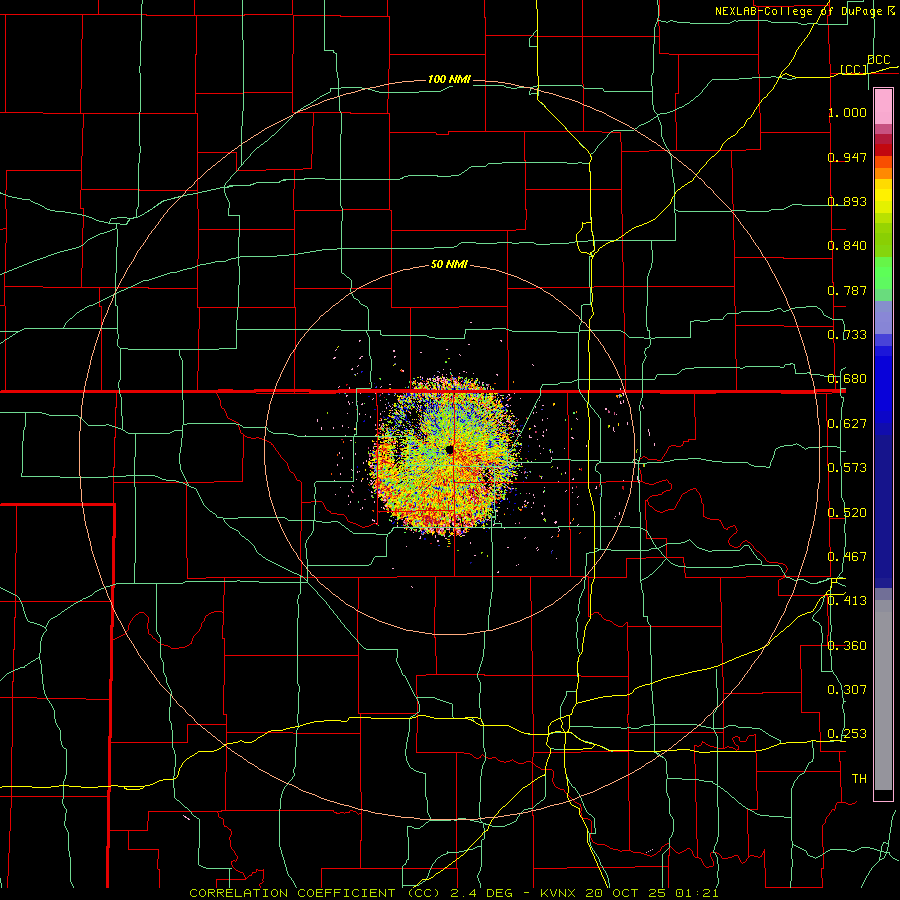
Task: Click the 0.360 color scale label
Action: point(847,646)
